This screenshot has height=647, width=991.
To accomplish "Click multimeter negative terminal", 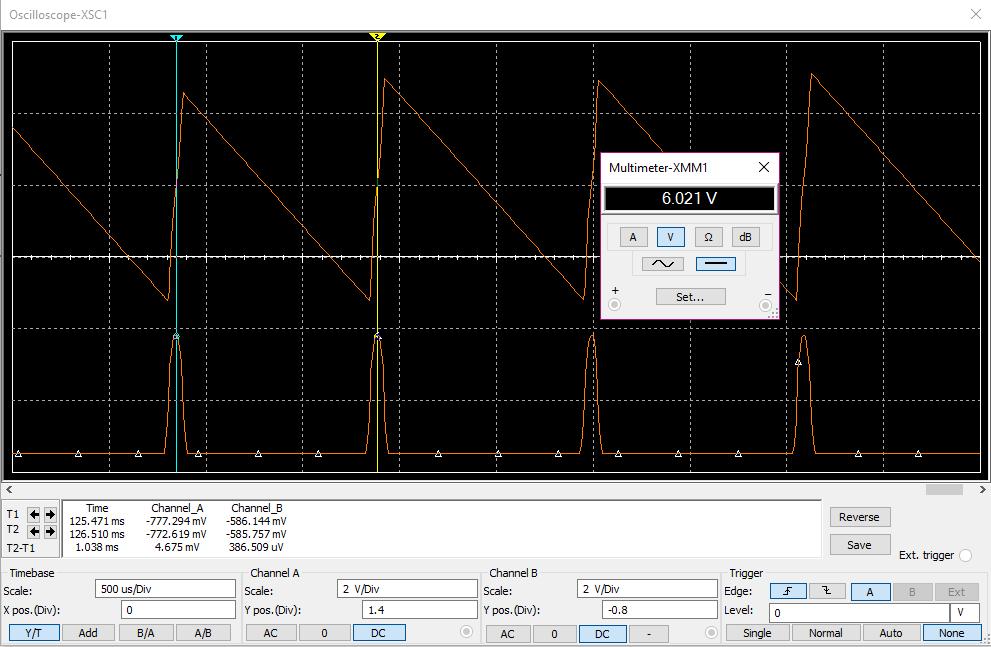I will 765,305.
